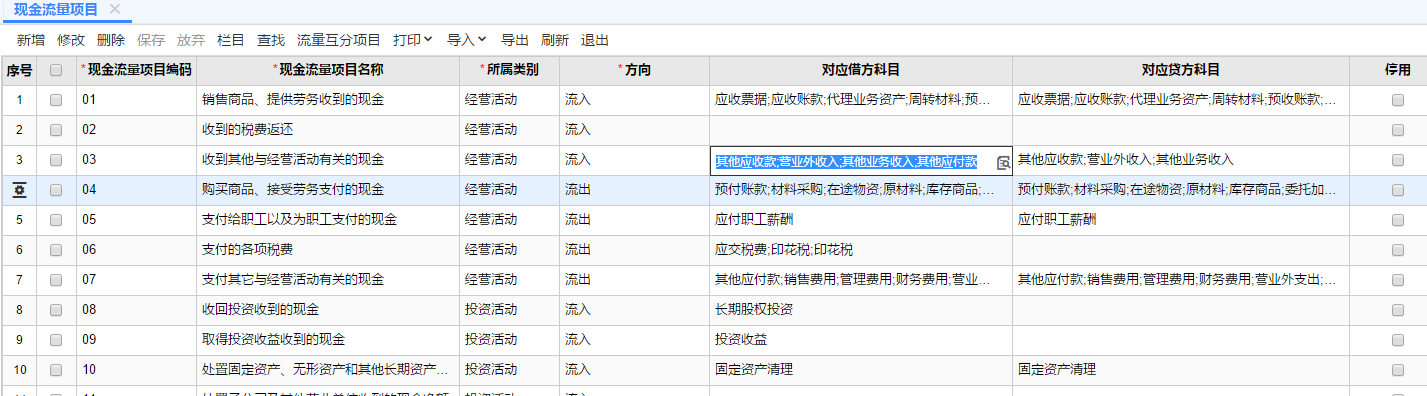Open 流量互分项目
The height and width of the screenshot is (396, 1427).
pos(339,40)
